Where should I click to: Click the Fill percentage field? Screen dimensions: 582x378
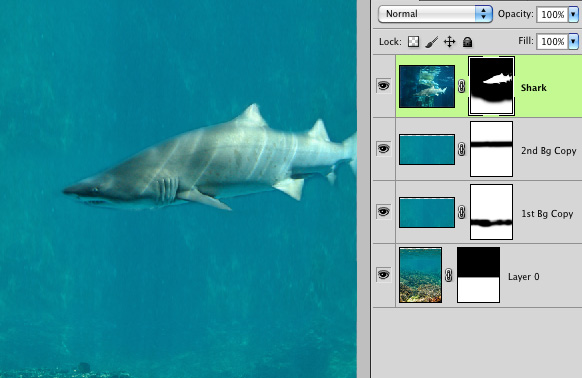[x=552, y=41]
